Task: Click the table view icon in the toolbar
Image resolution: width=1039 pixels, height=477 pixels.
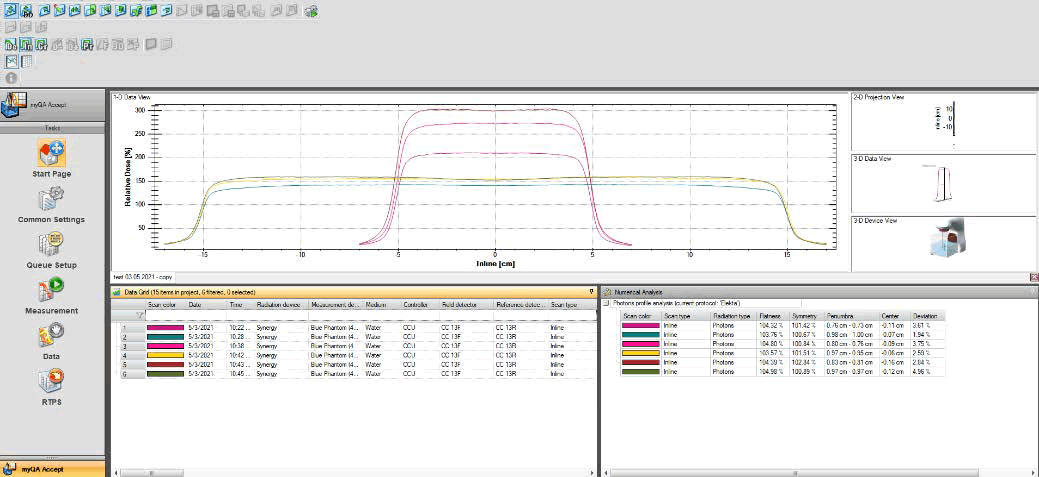Action: click(27, 61)
